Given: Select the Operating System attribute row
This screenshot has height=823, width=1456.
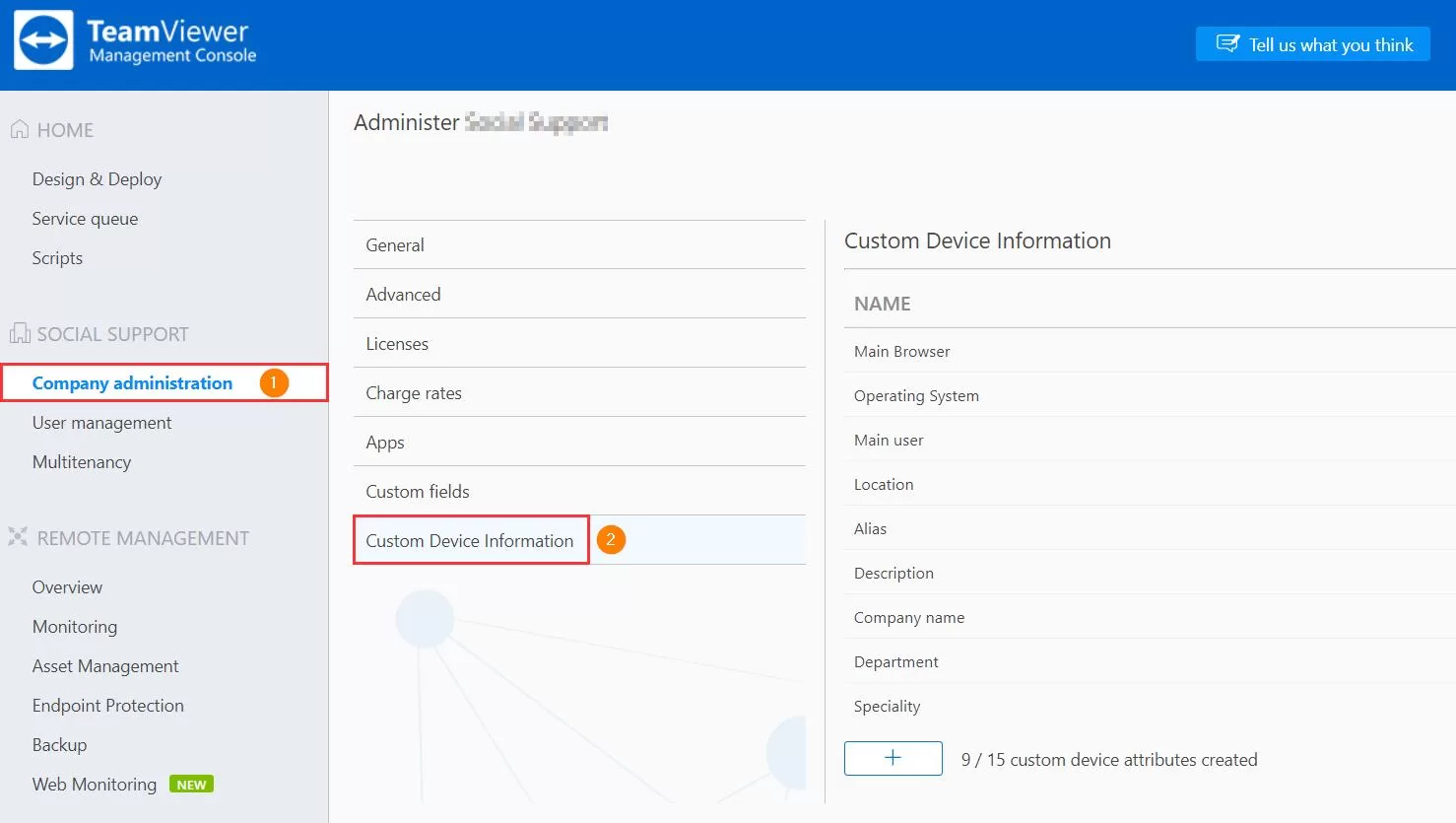Looking at the screenshot, I should pyautogui.click(x=1150, y=395).
